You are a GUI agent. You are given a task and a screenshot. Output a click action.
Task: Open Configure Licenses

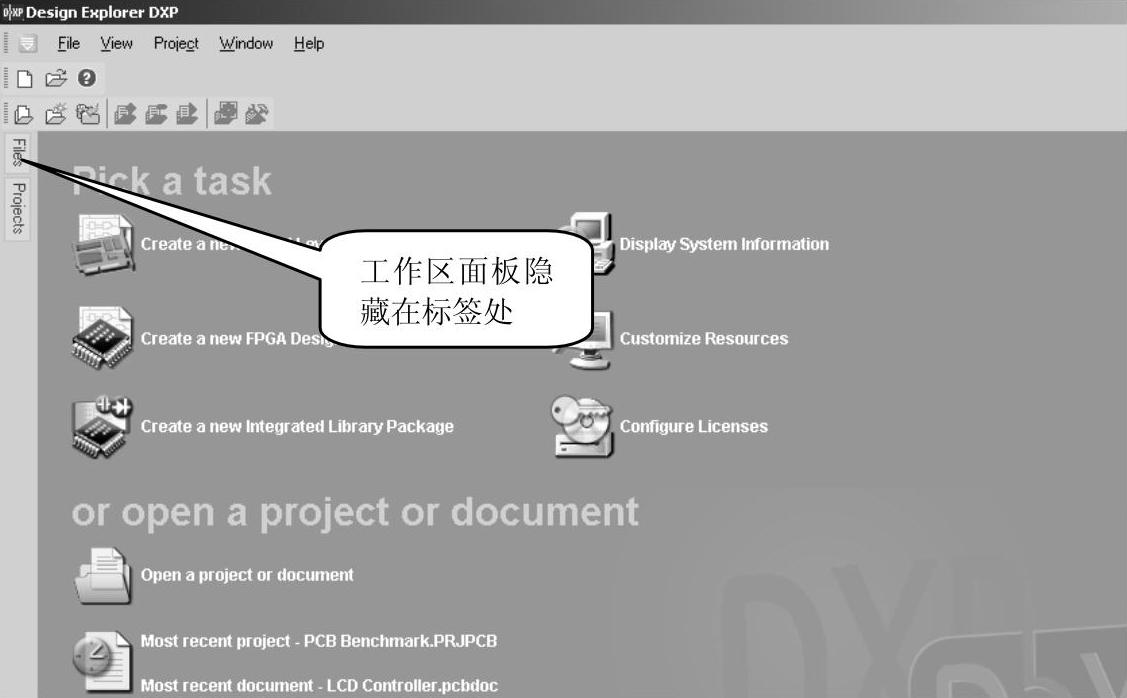pyautogui.click(x=694, y=426)
